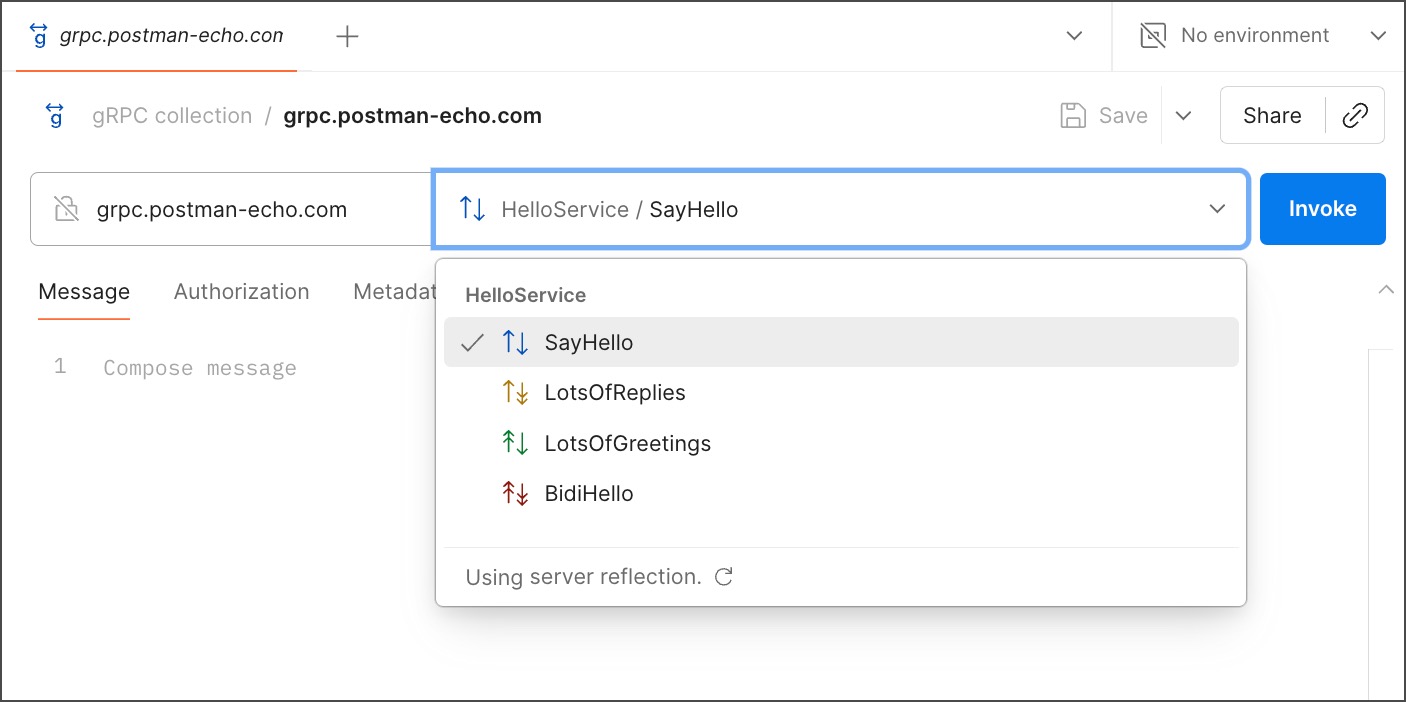Open a new tab with the plus icon
This screenshot has width=1406, height=702.
[x=347, y=37]
